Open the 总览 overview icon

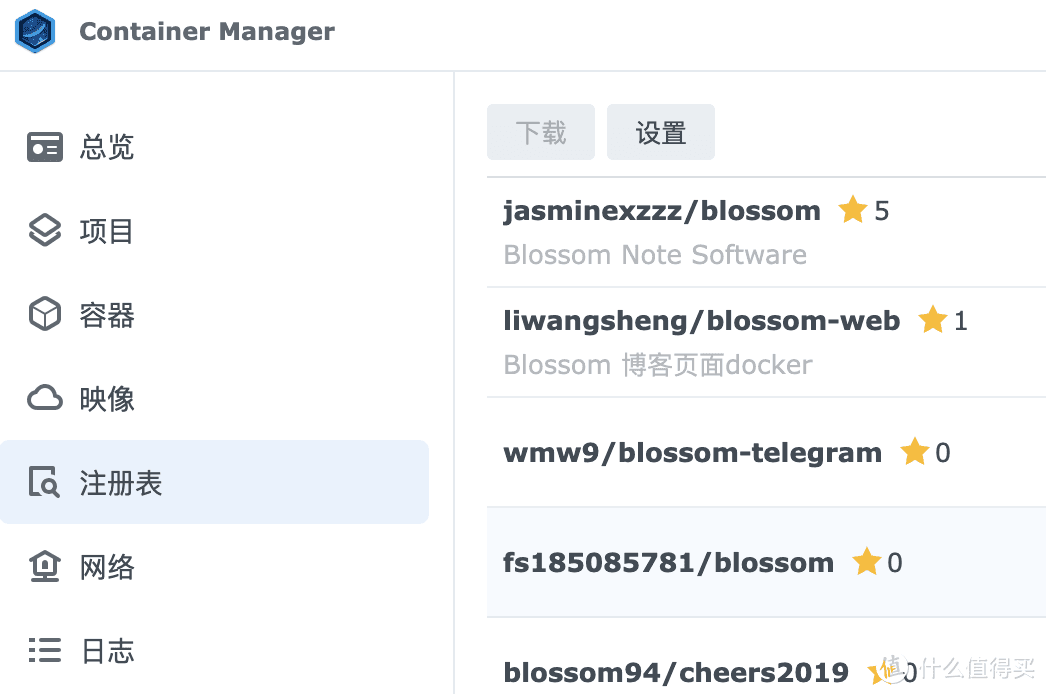pos(44,147)
